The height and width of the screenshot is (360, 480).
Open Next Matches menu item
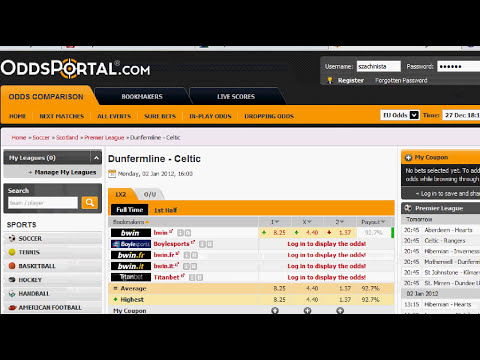point(62,116)
